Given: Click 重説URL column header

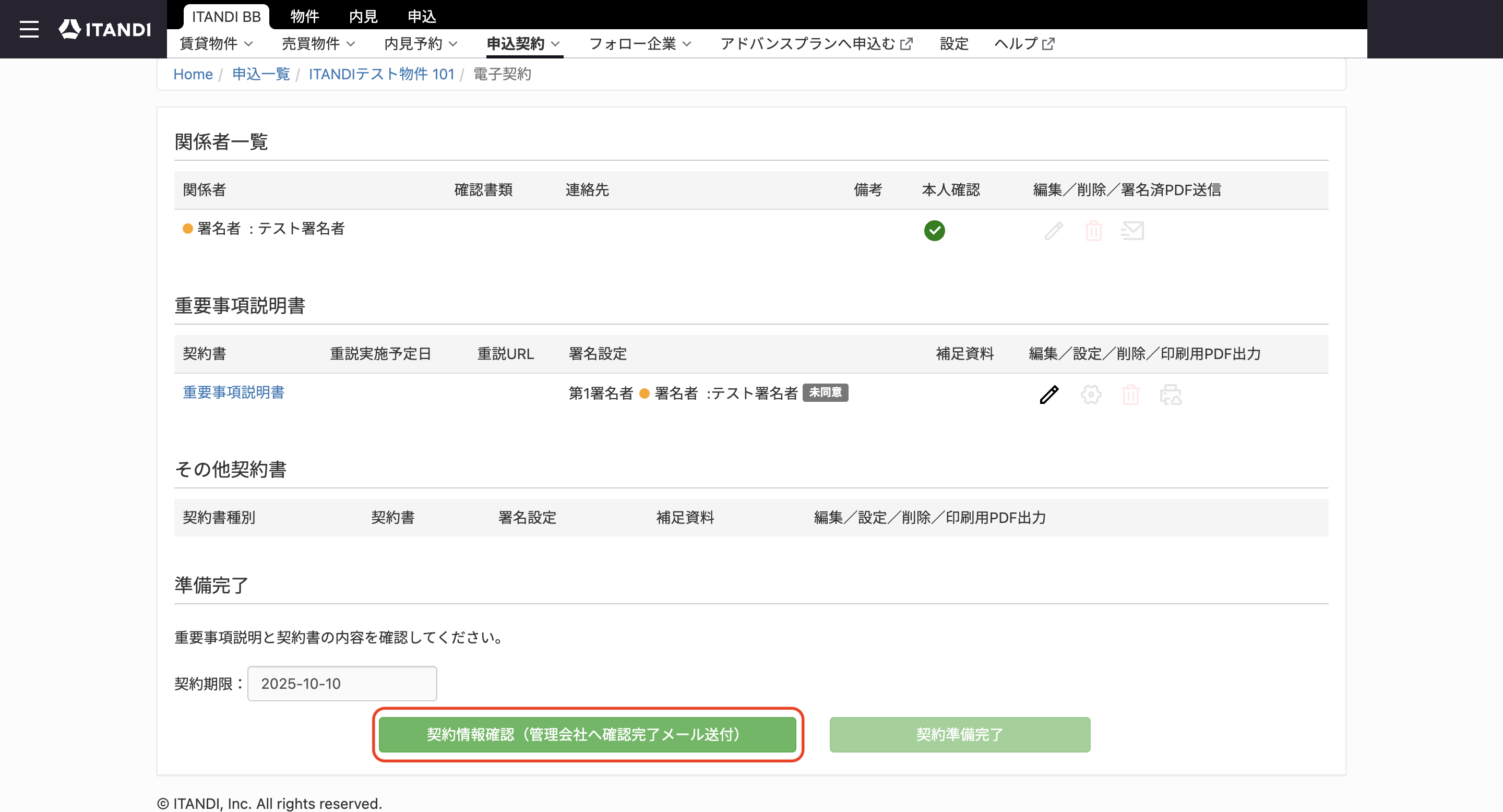Looking at the screenshot, I should (x=505, y=353).
